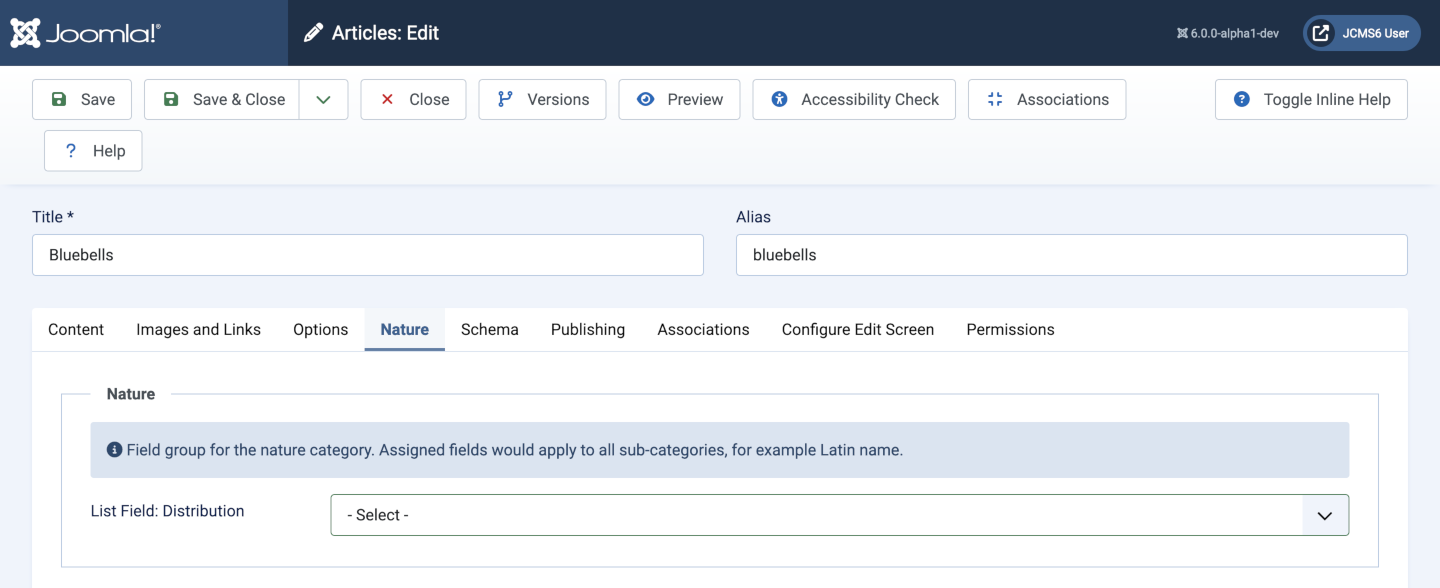Open the Images and Links tab
Screen dimensions: 1440x588
pos(198,329)
